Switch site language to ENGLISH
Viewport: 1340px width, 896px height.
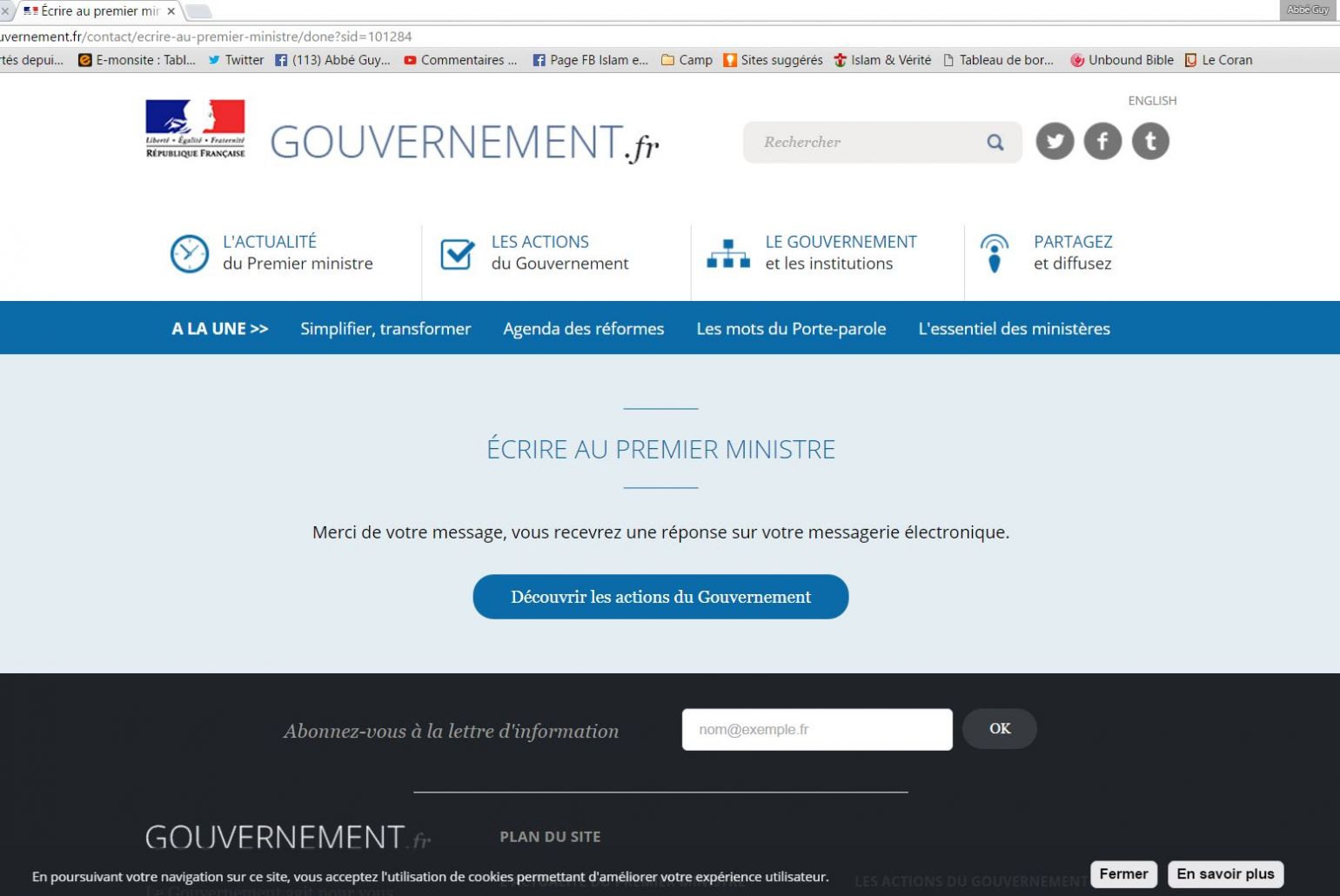tap(1152, 101)
